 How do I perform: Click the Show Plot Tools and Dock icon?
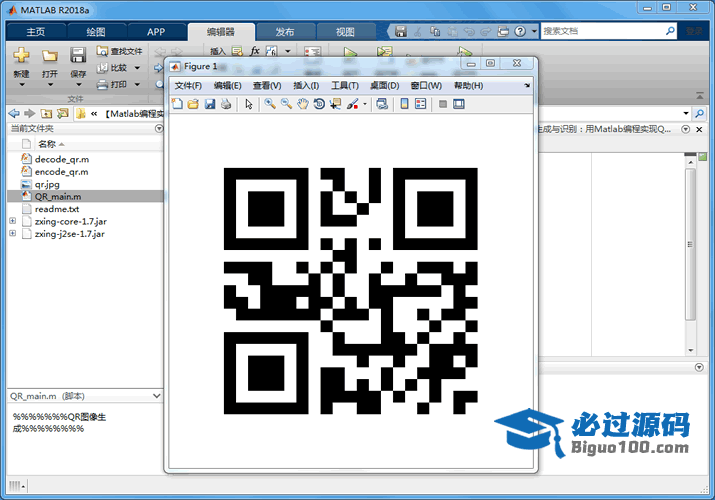tap(459, 104)
